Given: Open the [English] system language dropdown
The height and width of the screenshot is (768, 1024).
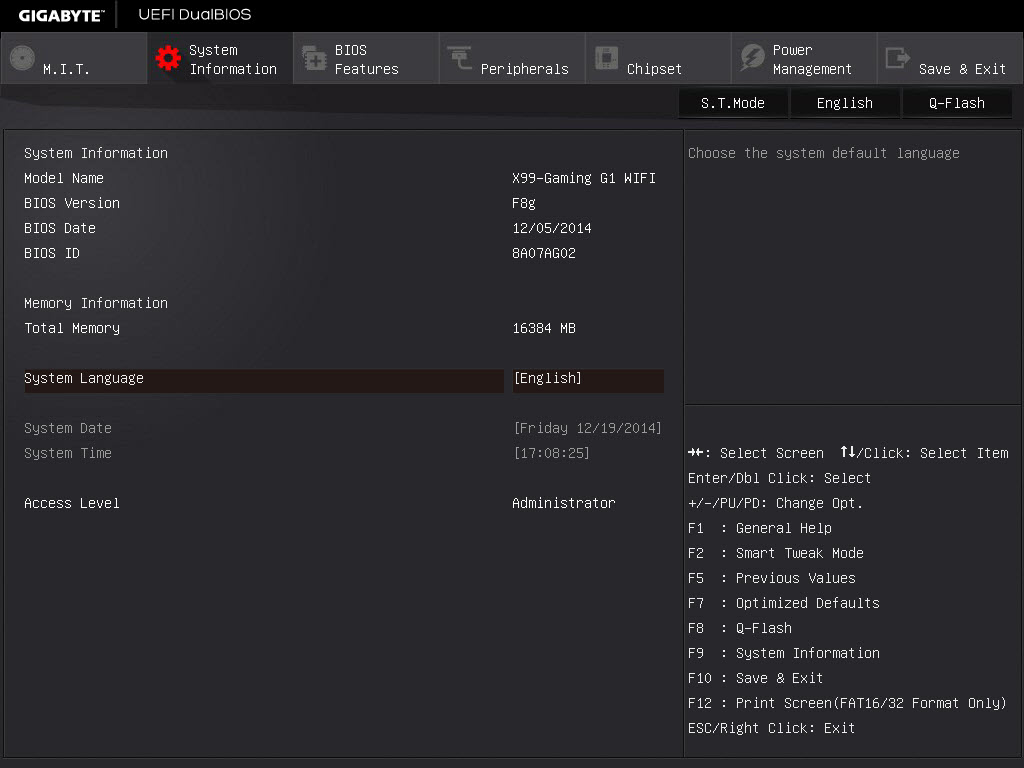Looking at the screenshot, I should point(588,379).
